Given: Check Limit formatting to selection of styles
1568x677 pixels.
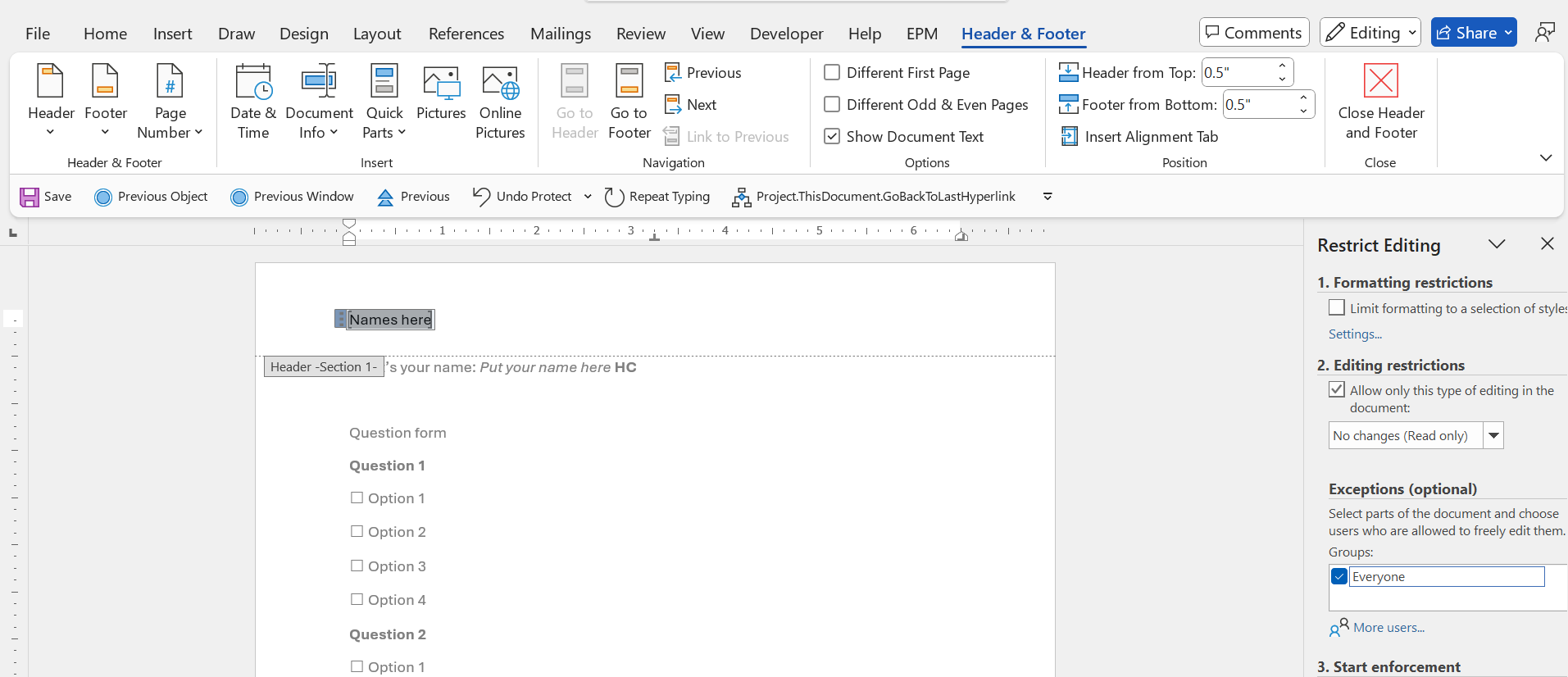Looking at the screenshot, I should (1337, 307).
